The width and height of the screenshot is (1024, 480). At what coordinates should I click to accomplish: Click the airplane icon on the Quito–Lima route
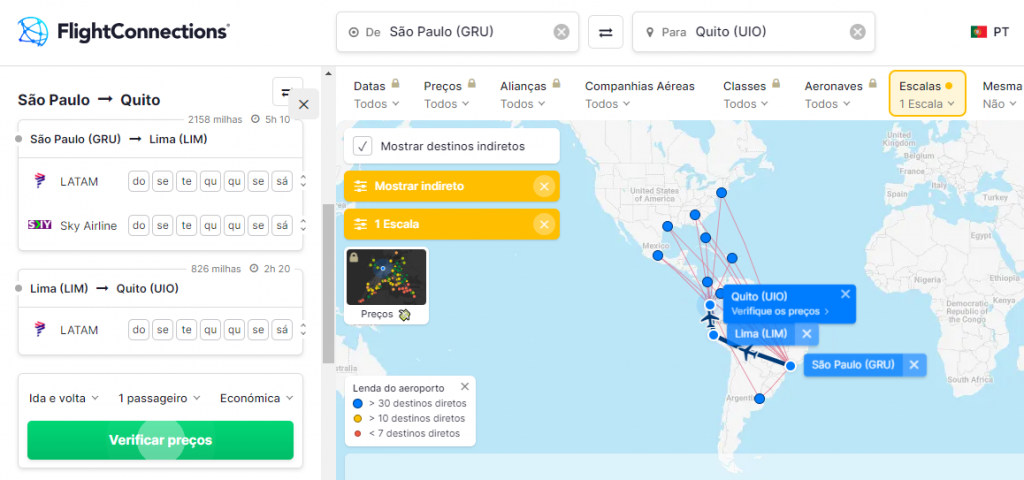click(x=709, y=320)
